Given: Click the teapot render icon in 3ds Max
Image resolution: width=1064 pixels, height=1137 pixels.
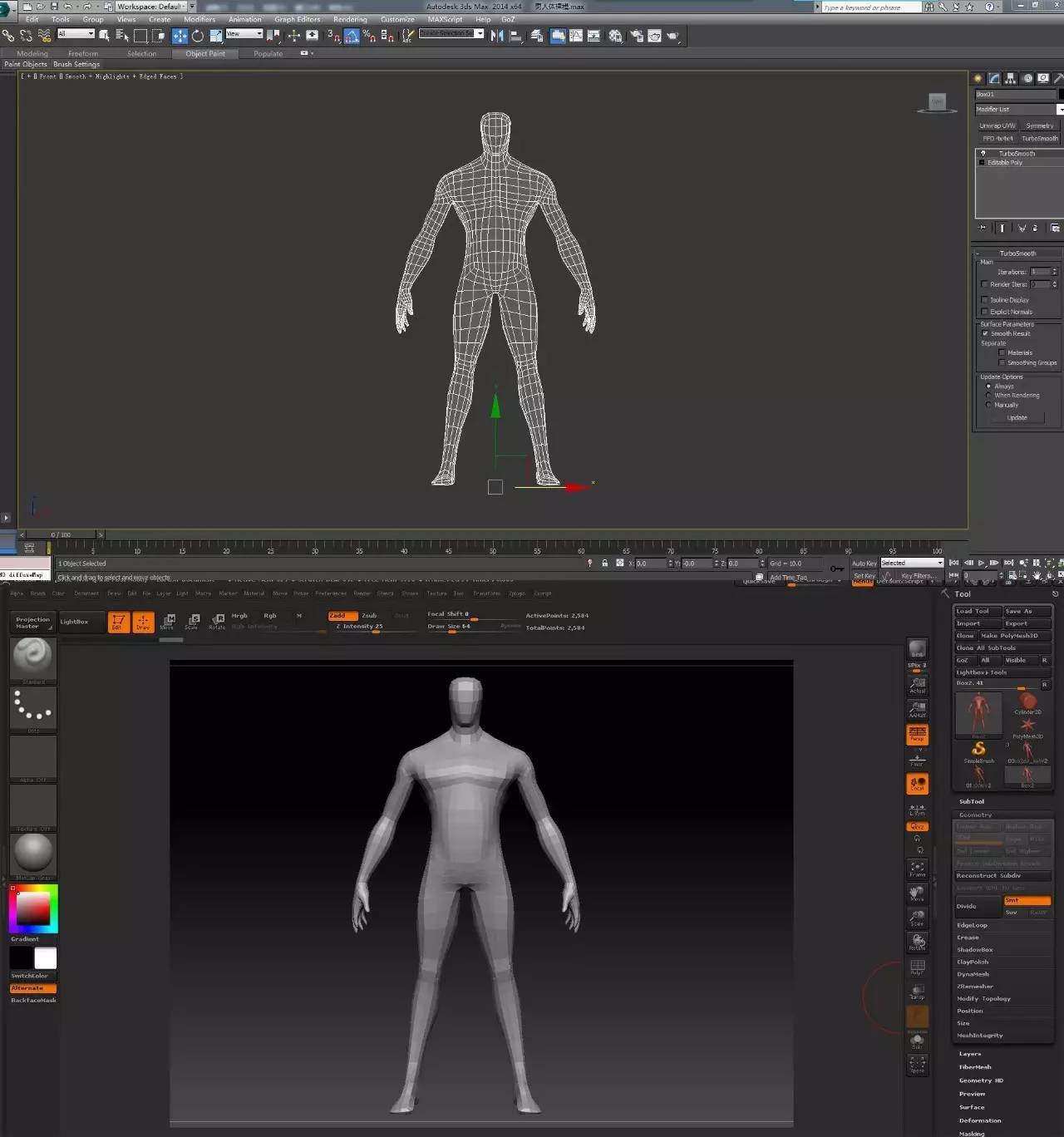Looking at the screenshot, I should click(672, 36).
